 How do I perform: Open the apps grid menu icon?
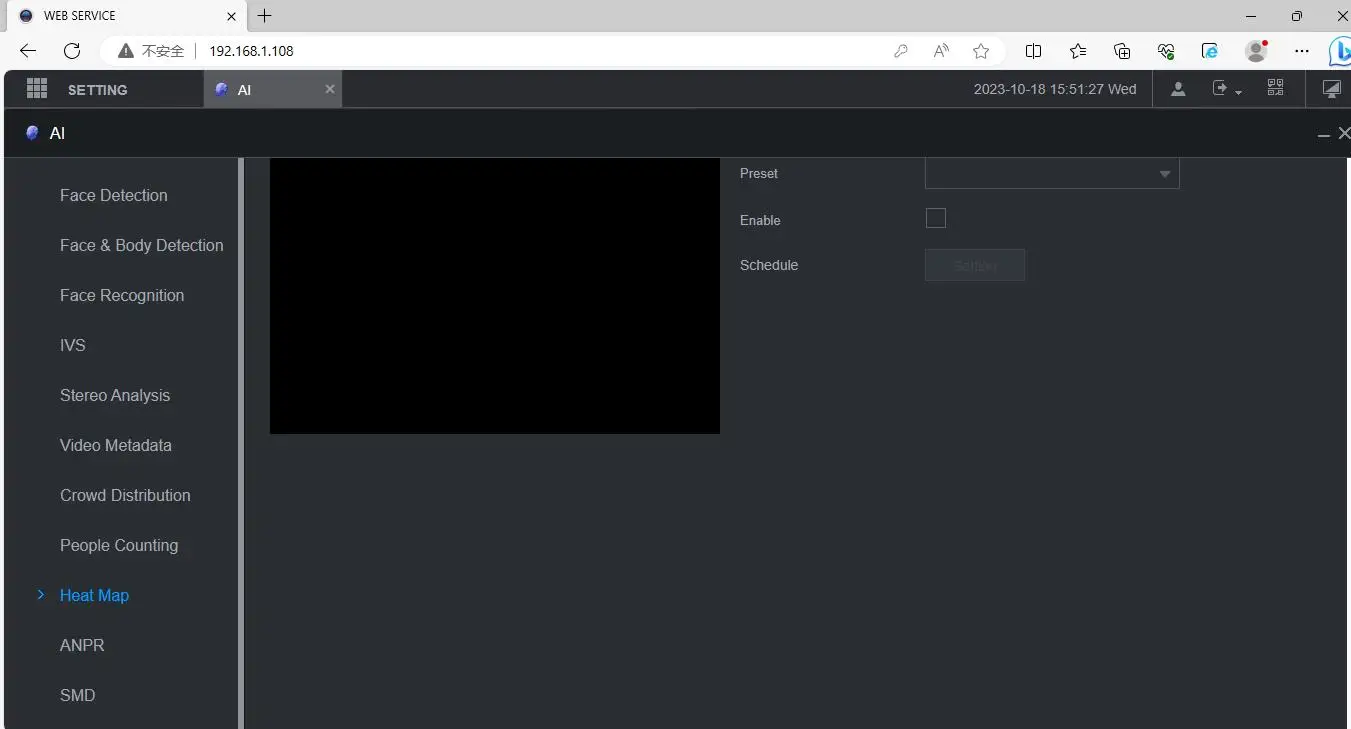(x=37, y=89)
